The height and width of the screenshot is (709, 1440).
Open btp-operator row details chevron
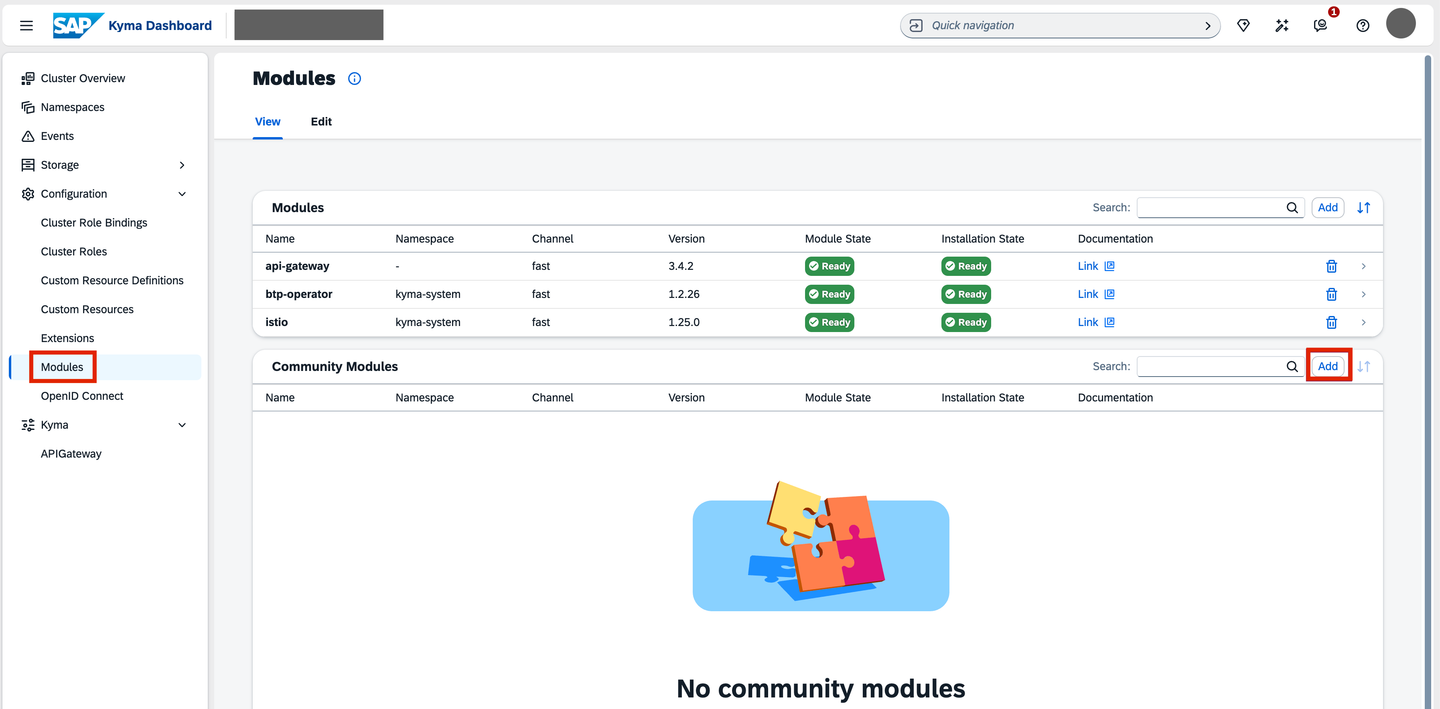point(1364,294)
